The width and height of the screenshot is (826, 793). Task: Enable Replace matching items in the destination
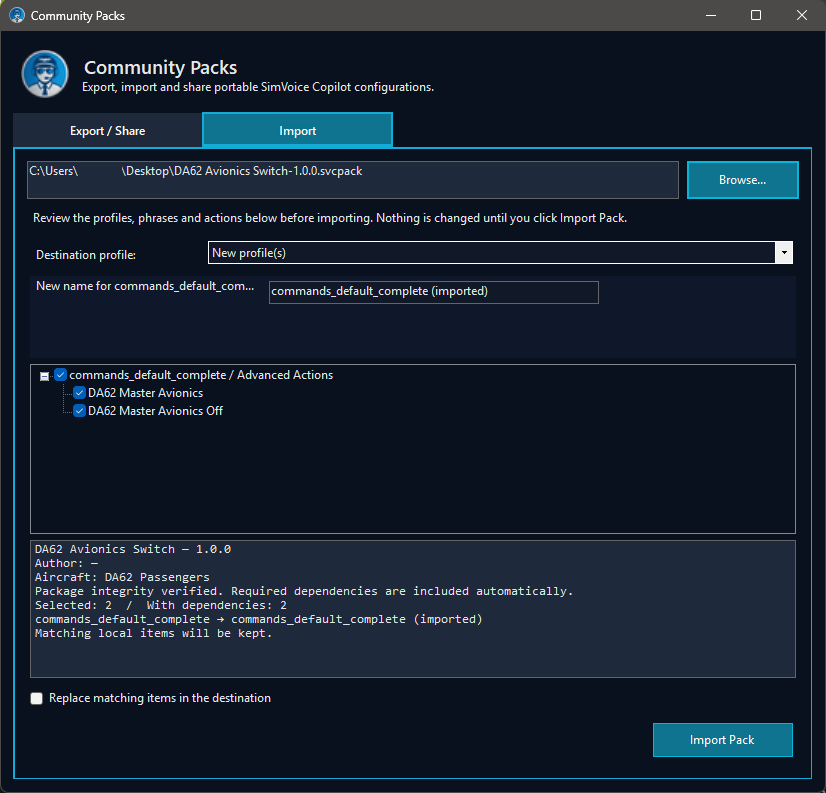(x=36, y=699)
